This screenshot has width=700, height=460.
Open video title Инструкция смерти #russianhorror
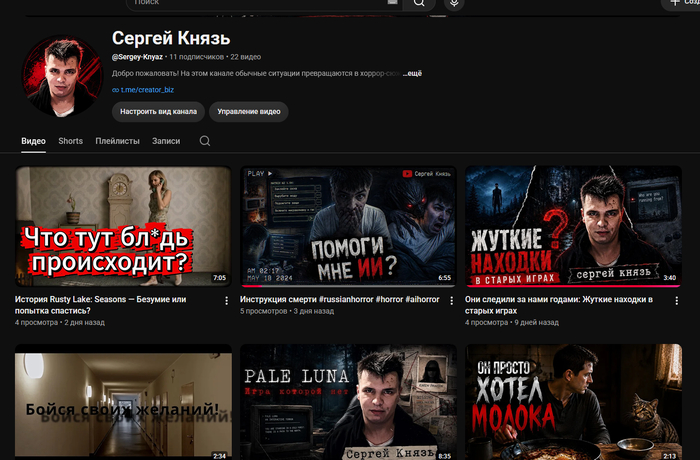(340, 299)
